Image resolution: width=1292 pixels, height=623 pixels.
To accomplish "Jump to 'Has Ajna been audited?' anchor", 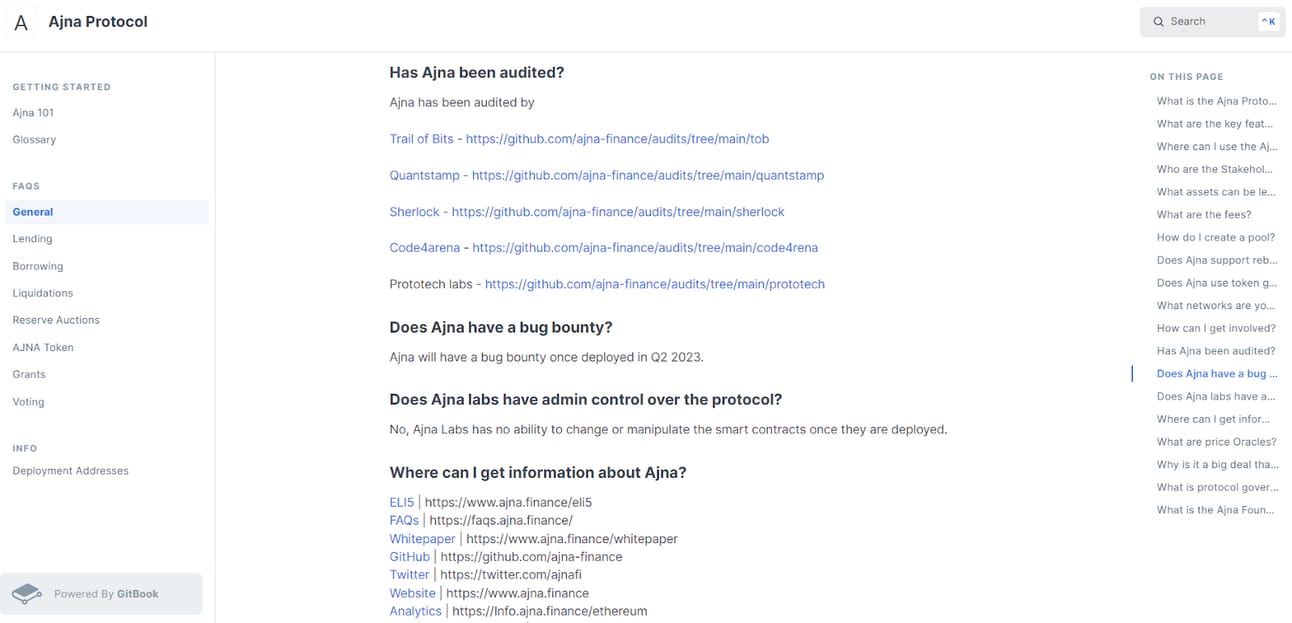I will coord(1215,351).
